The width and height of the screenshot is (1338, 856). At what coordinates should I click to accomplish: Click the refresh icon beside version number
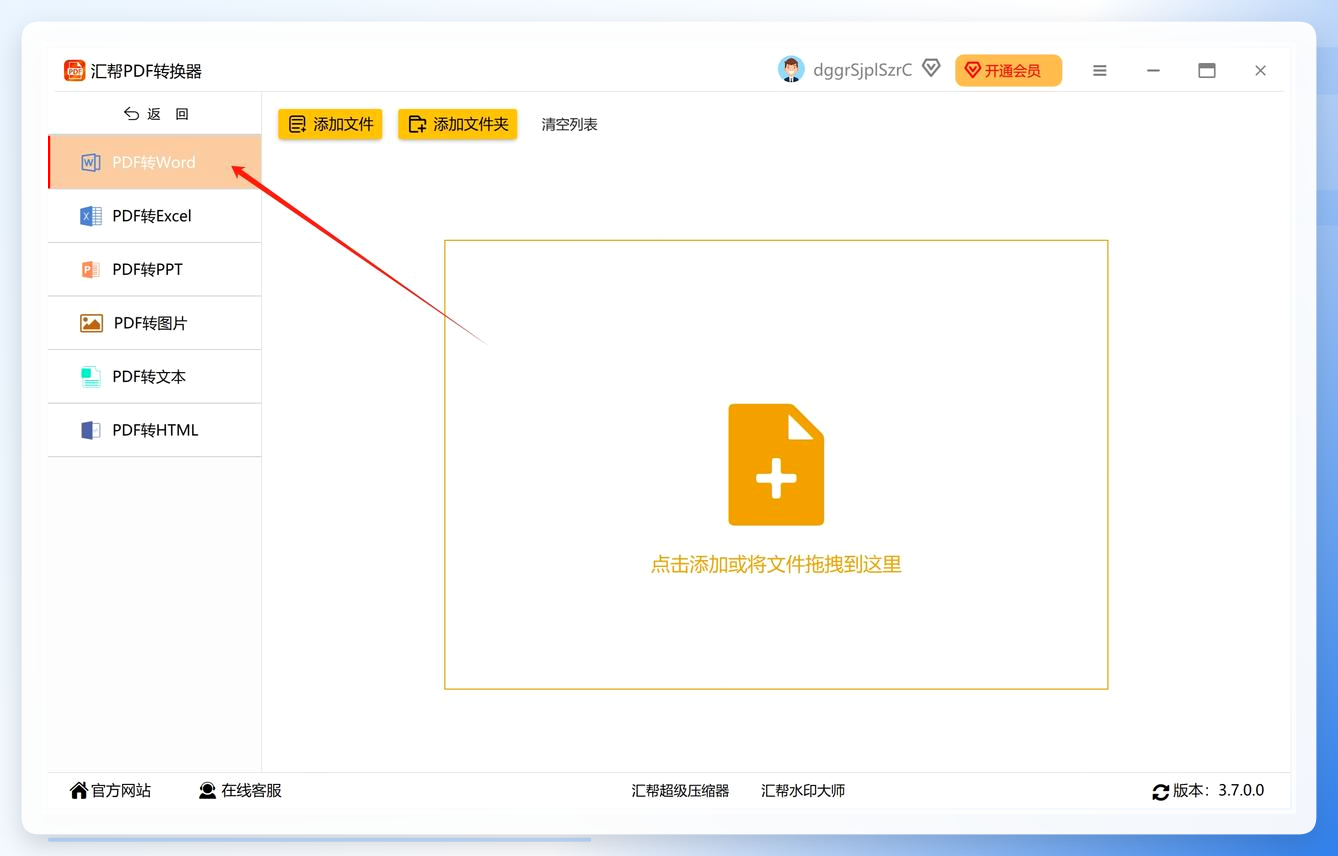[1161, 792]
